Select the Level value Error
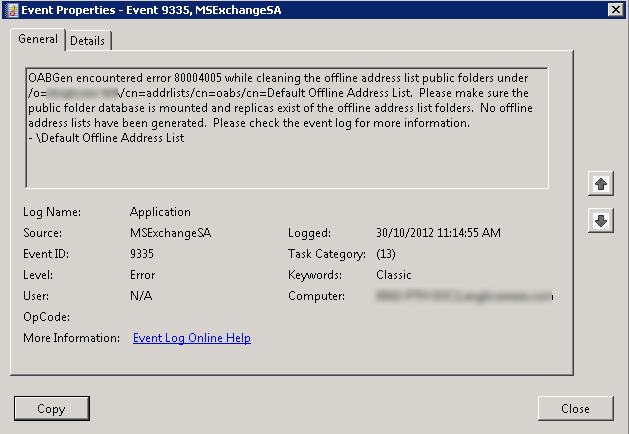Viewport: 629px width, 434px height. [x=142, y=275]
